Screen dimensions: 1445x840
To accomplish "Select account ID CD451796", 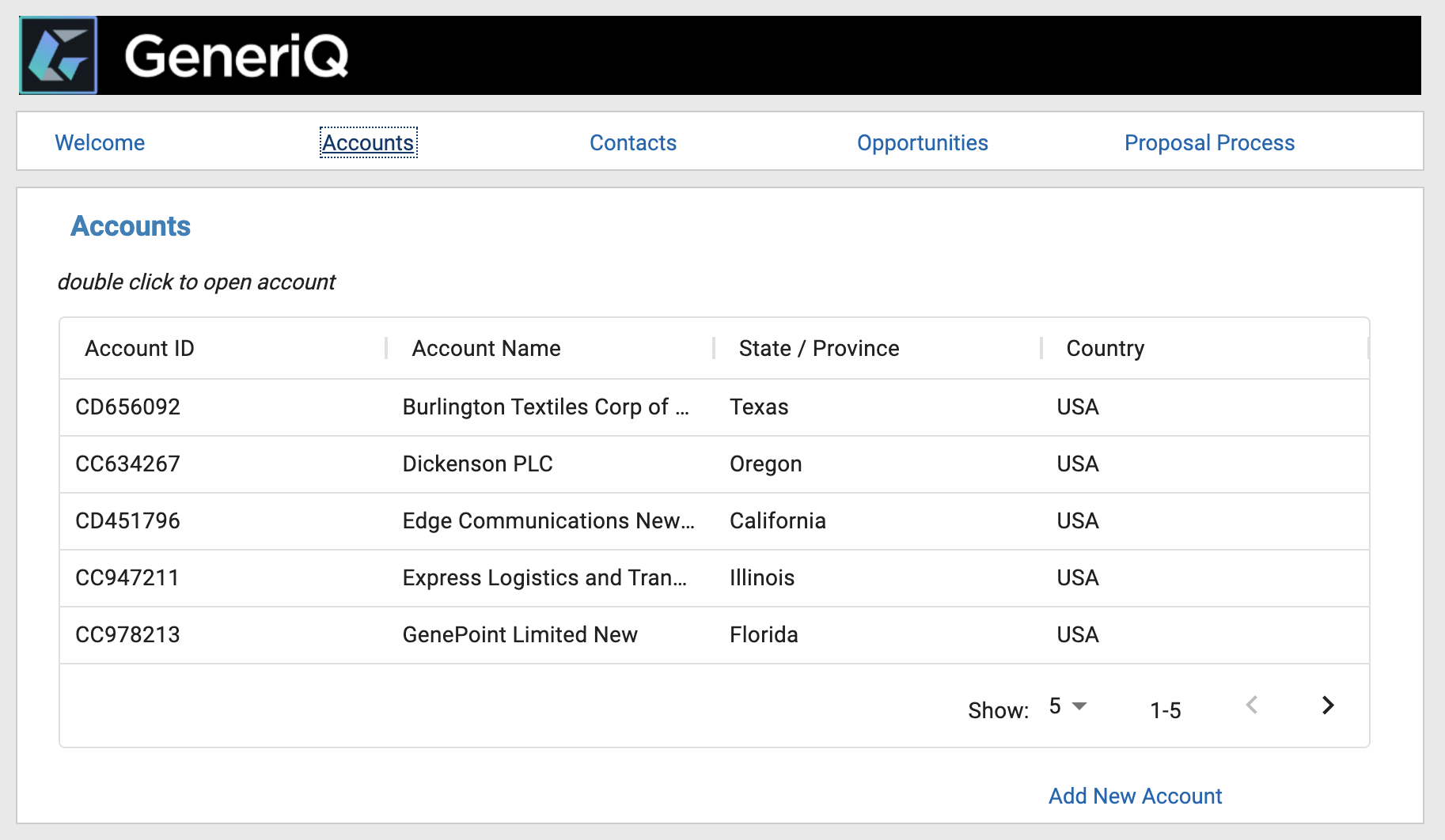I will pyautogui.click(x=127, y=520).
